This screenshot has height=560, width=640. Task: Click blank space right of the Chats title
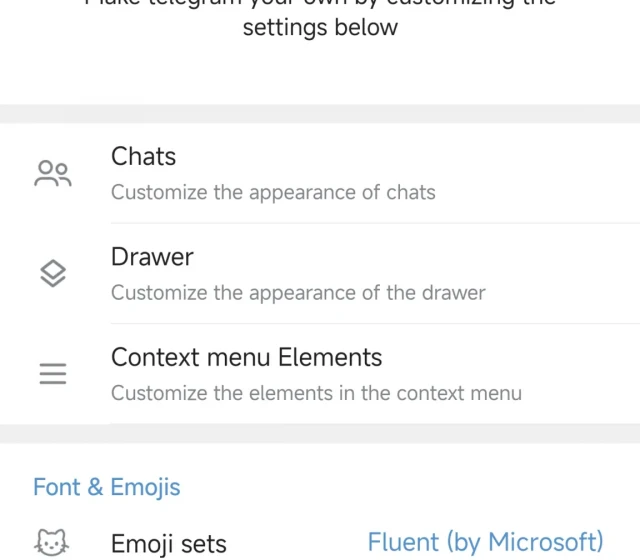[x=420, y=157]
